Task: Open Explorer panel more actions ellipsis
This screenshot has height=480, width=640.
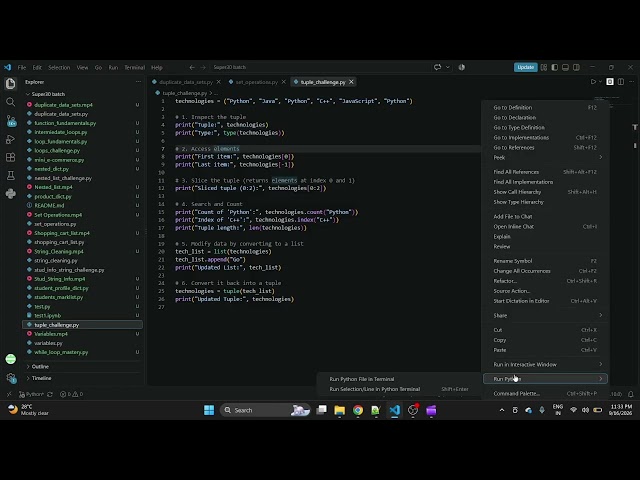Action: pos(138,82)
